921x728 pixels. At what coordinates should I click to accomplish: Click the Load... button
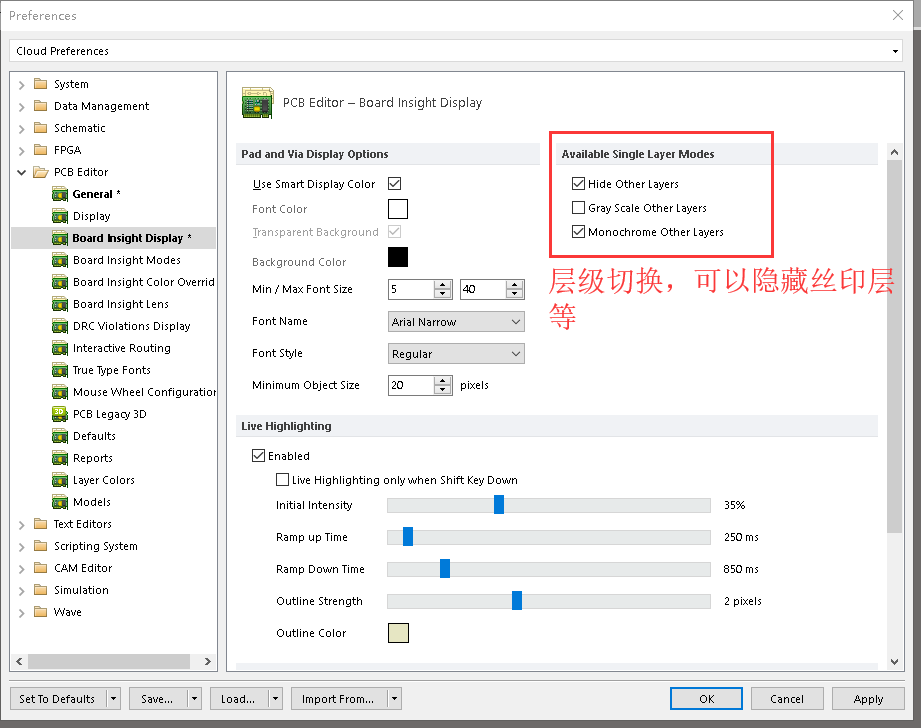pyautogui.click(x=238, y=699)
